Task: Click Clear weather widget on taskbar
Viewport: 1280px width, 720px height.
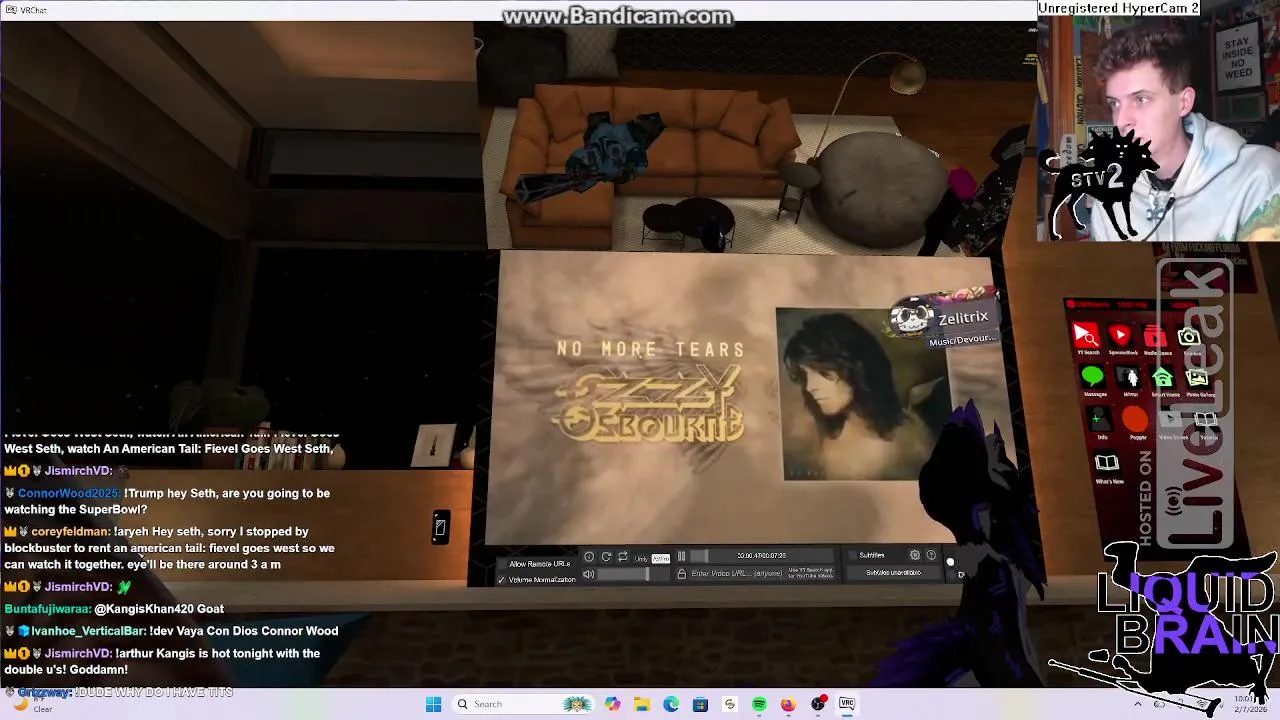Action: [32, 704]
